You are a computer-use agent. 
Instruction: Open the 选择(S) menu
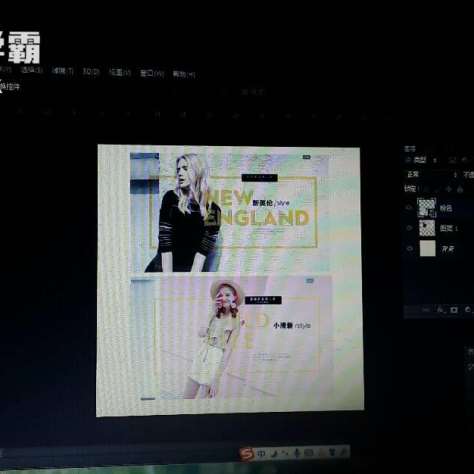tap(32, 70)
